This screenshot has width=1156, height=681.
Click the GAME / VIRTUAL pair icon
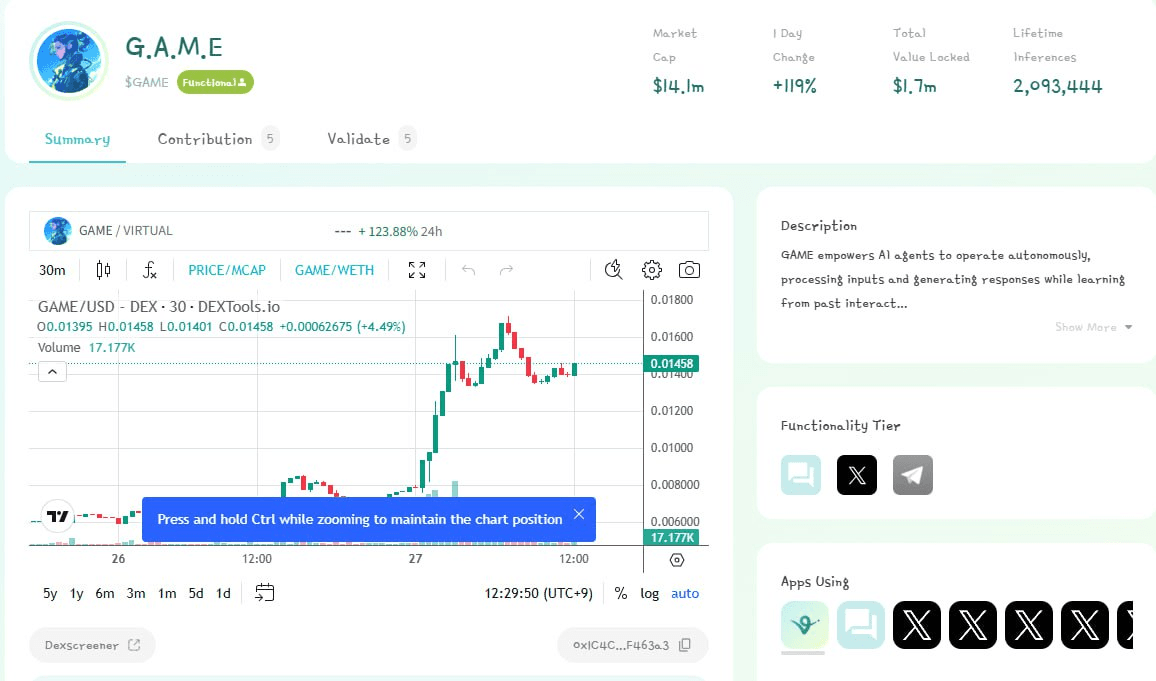tap(58, 231)
